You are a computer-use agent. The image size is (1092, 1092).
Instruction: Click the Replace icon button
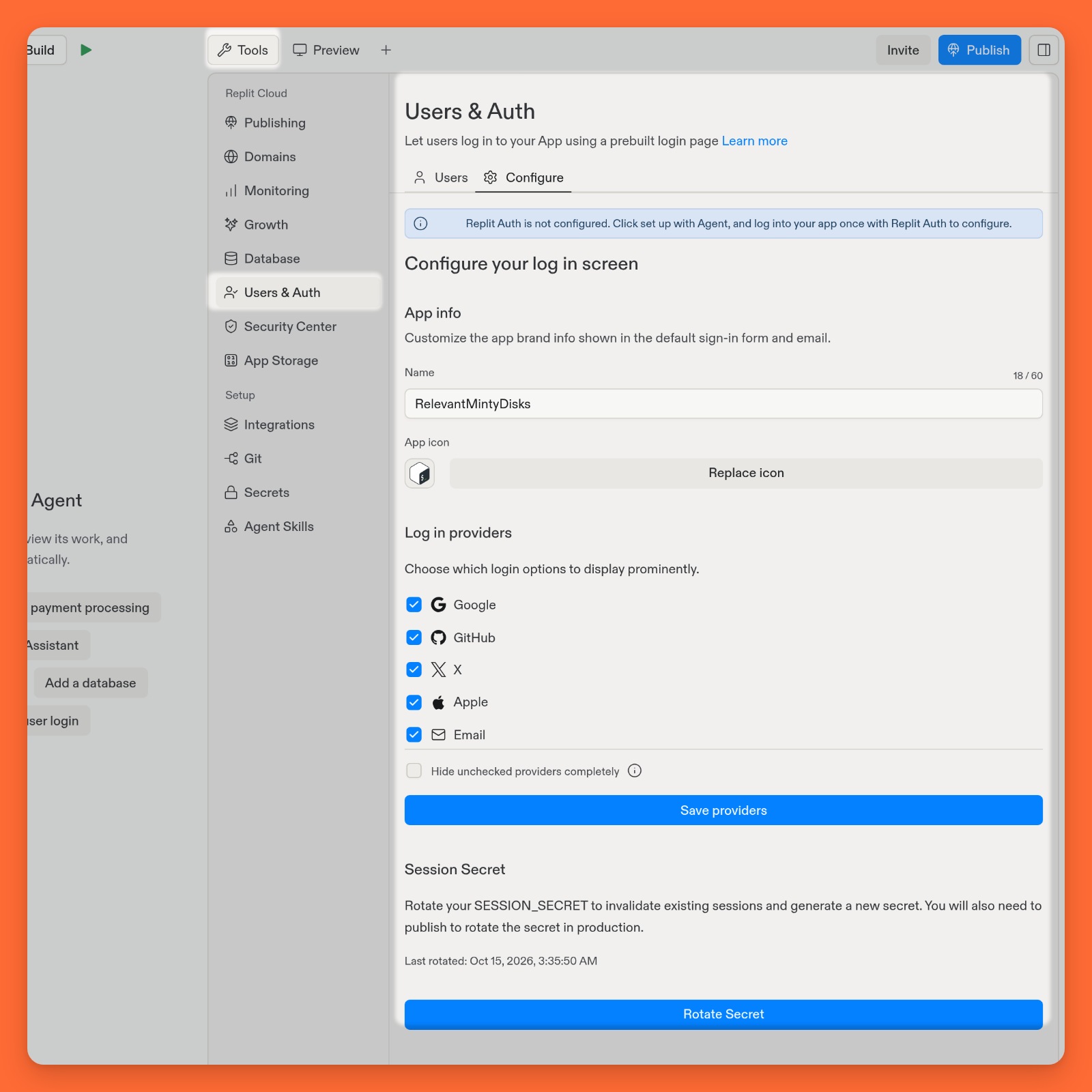[747, 474]
